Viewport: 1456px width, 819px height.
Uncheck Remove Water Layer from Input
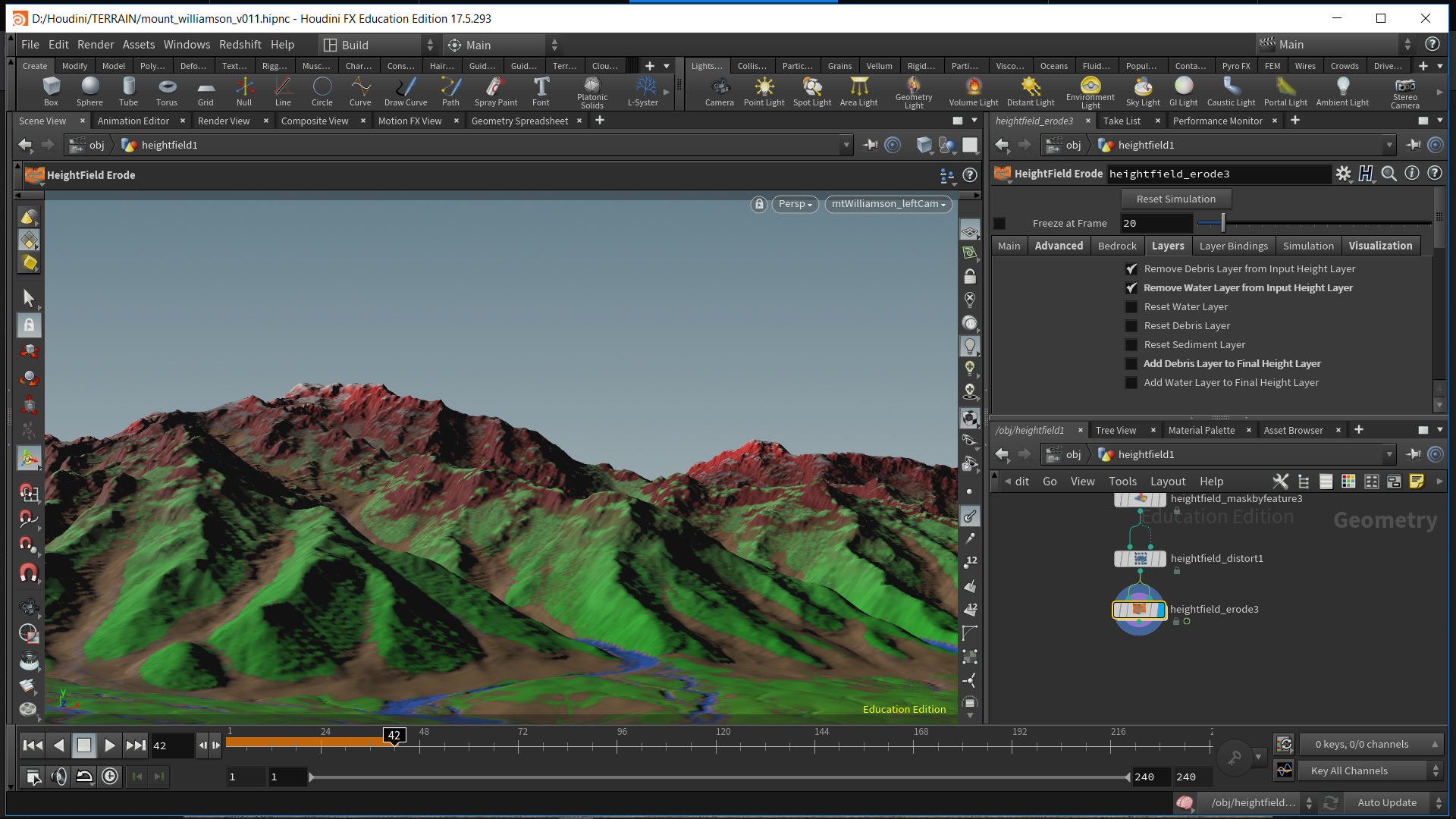tap(1131, 288)
